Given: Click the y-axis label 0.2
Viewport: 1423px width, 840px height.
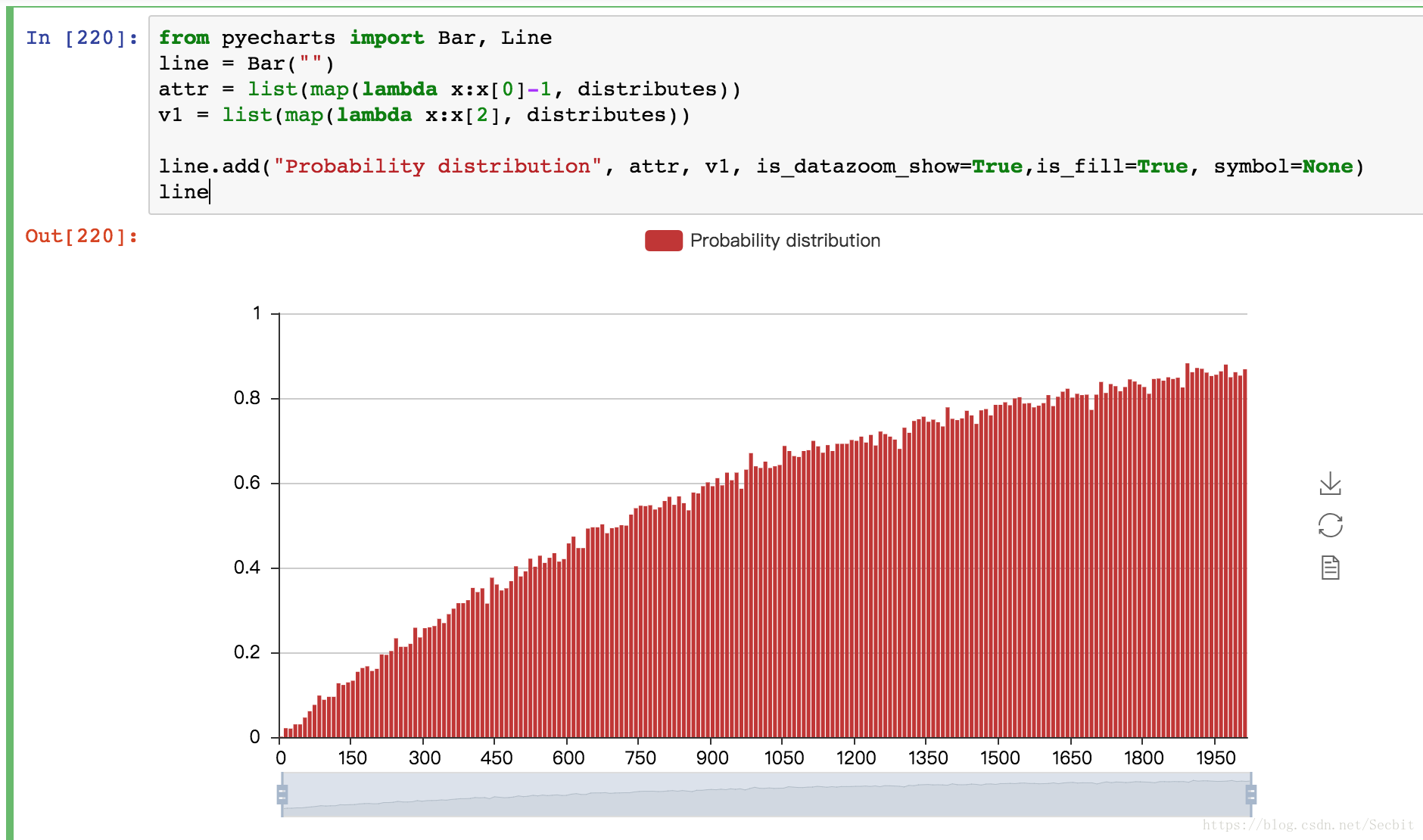Looking at the screenshot, I should (247, 652).
